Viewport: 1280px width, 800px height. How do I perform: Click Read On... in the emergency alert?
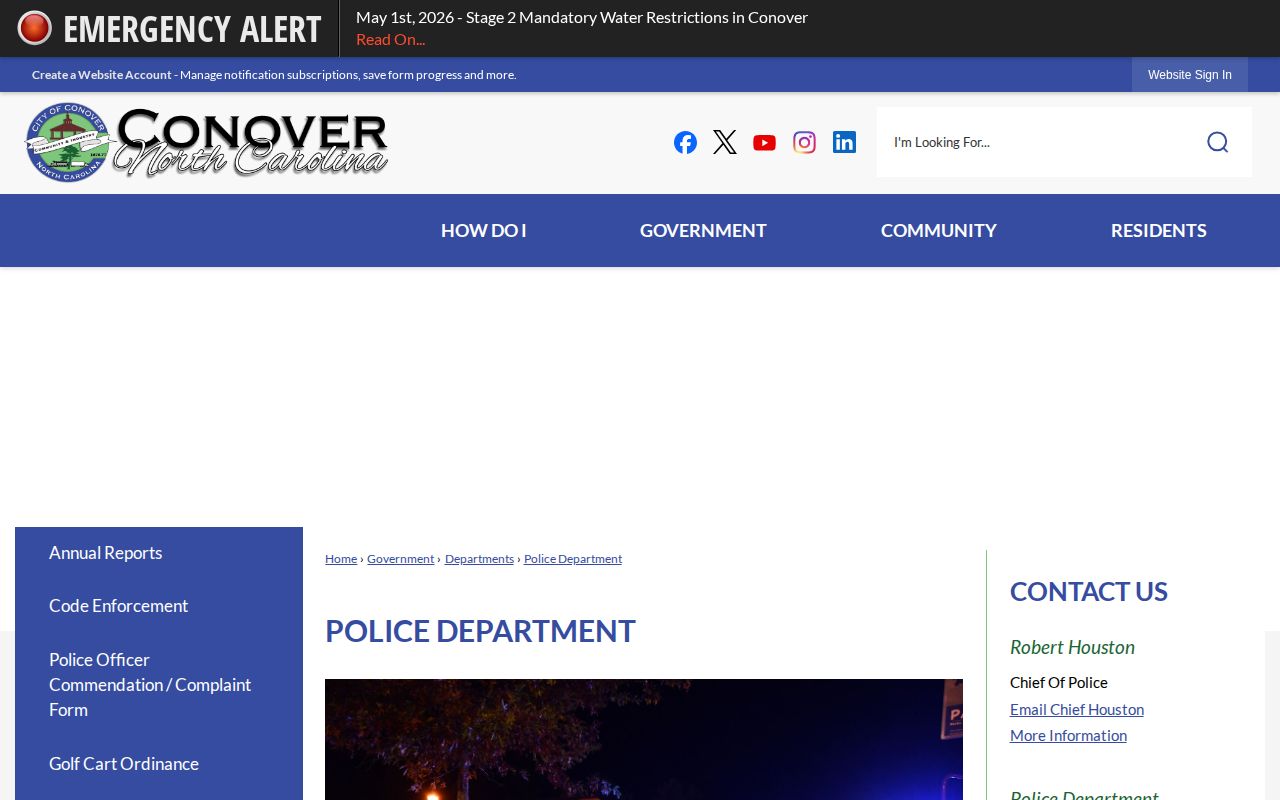pyautogui.click(x=390, y=39)
